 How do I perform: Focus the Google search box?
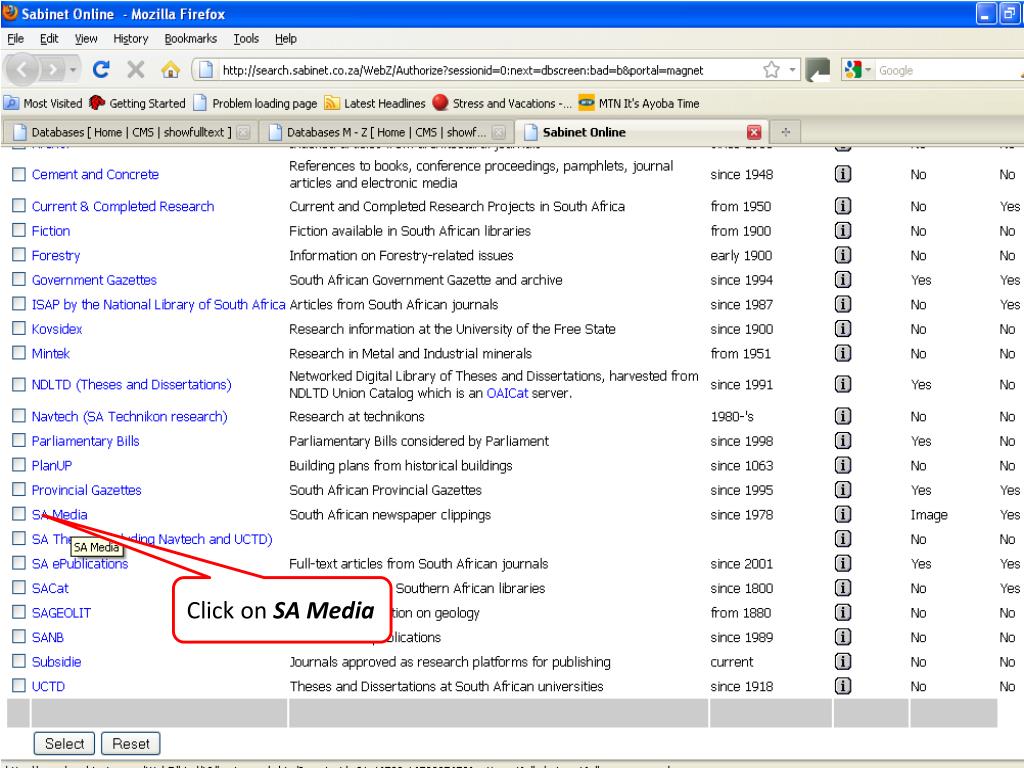[947, 70]
